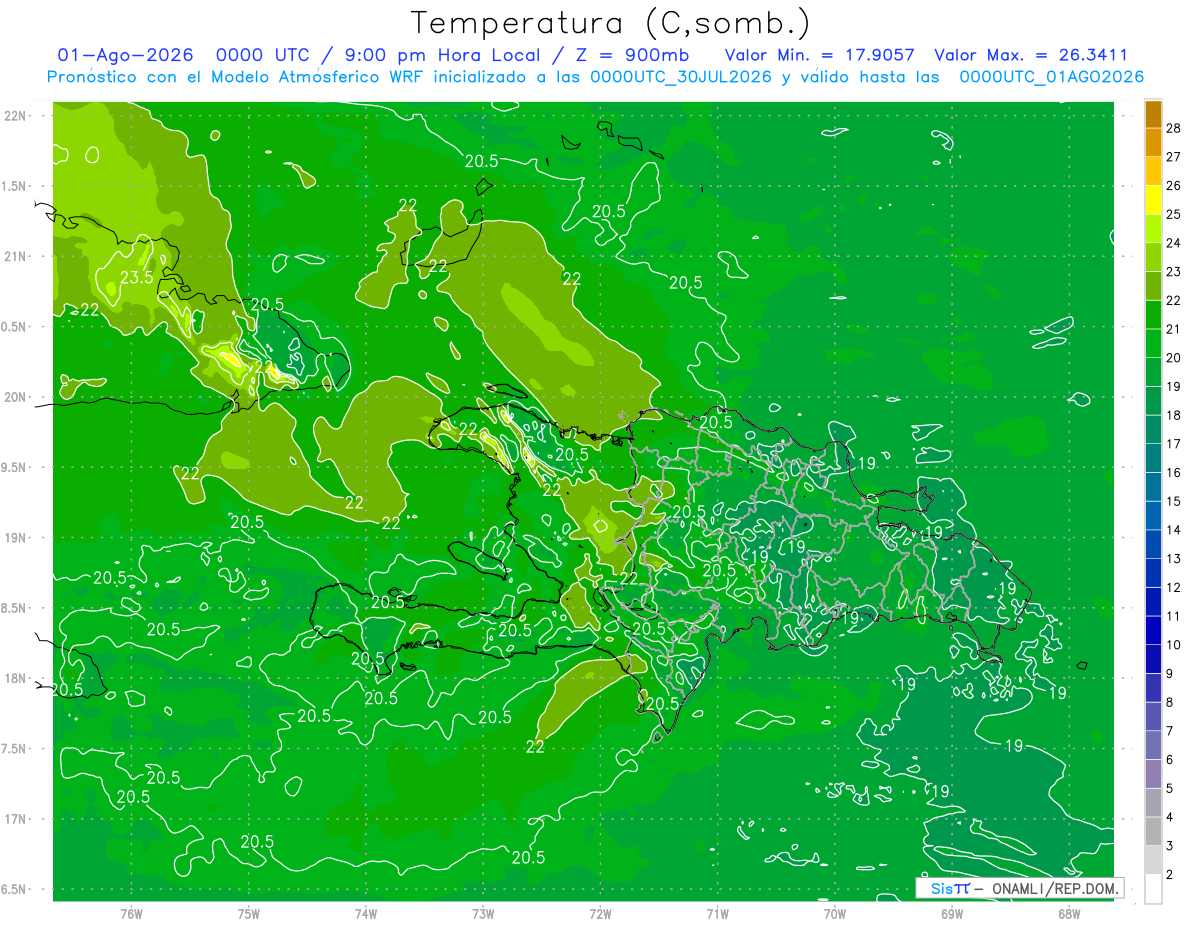Click the '70W' longitude axis label

[835, 914]
